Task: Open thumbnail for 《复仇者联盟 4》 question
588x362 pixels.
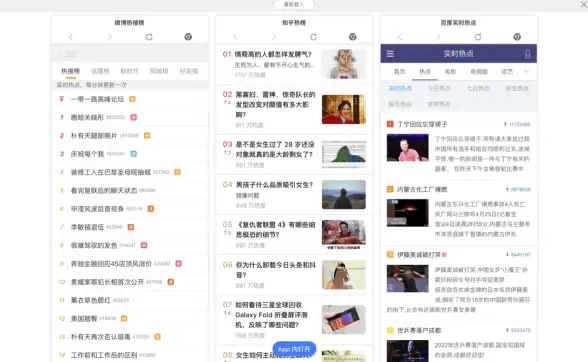Action: click(x=344, y=234)
